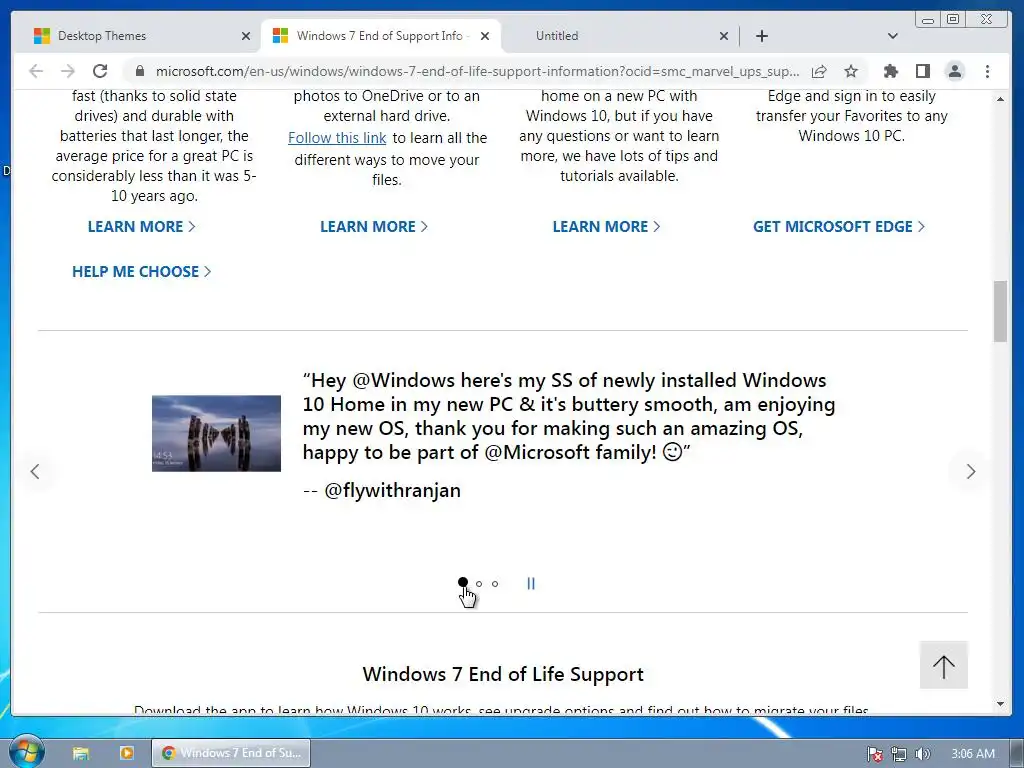Close the Untitled tab

click(724, 36)
